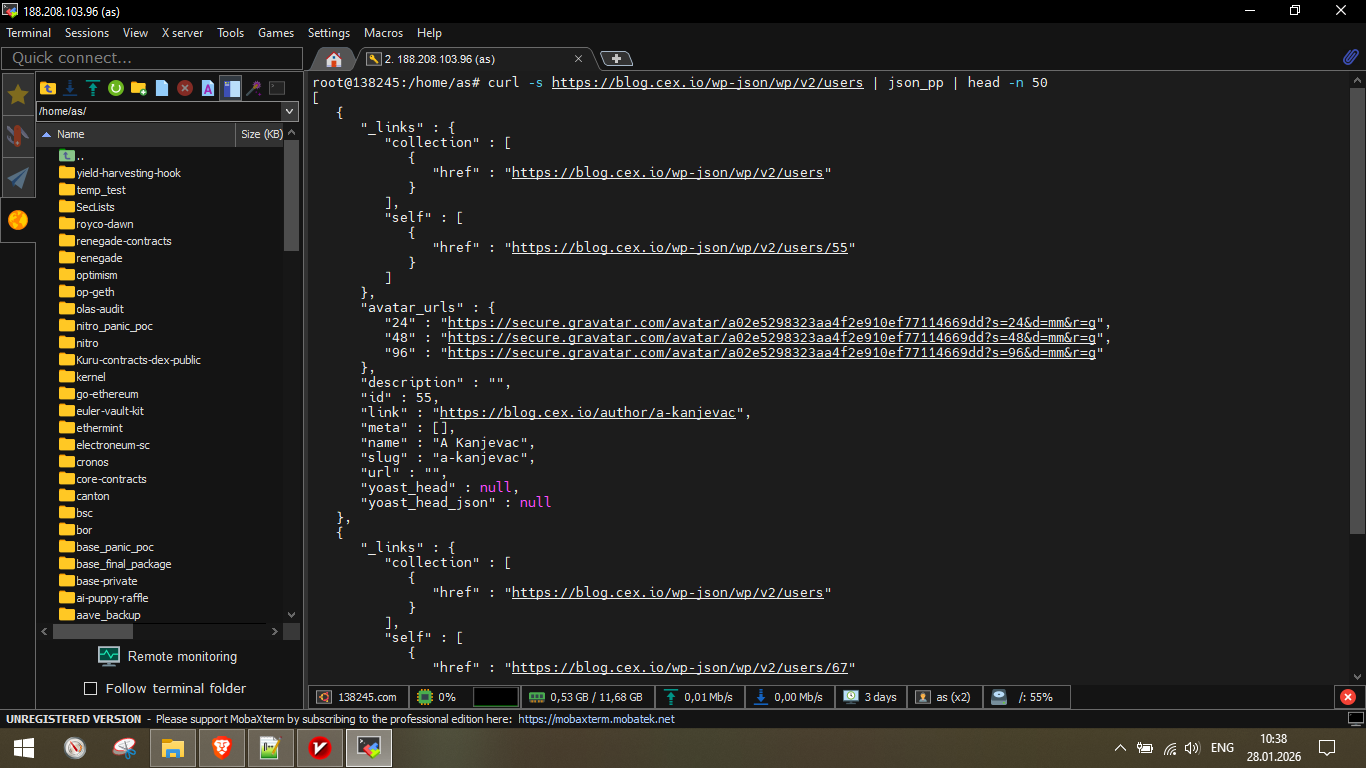1366x768 pixels.
Task: Click the 138245.com hostname status item
Action: point(358,697)
